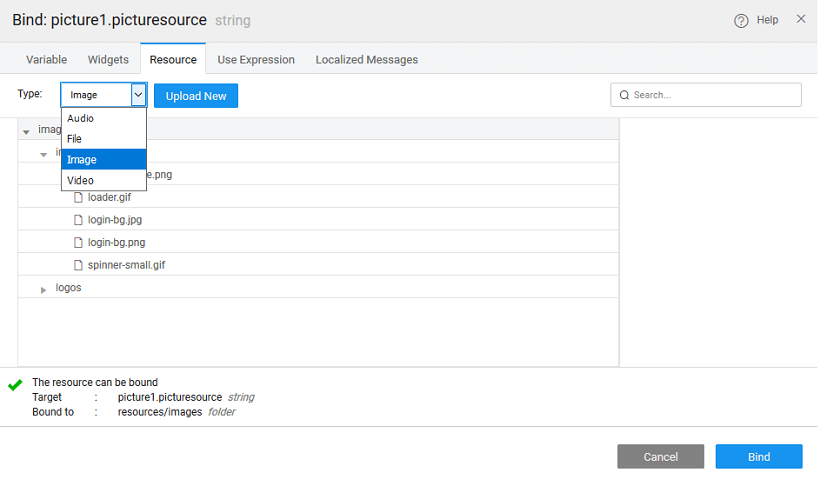Click the file icon beside spinner-small.gif
Viewport: 820px width, 486px height.
click(x=79, y=266)
